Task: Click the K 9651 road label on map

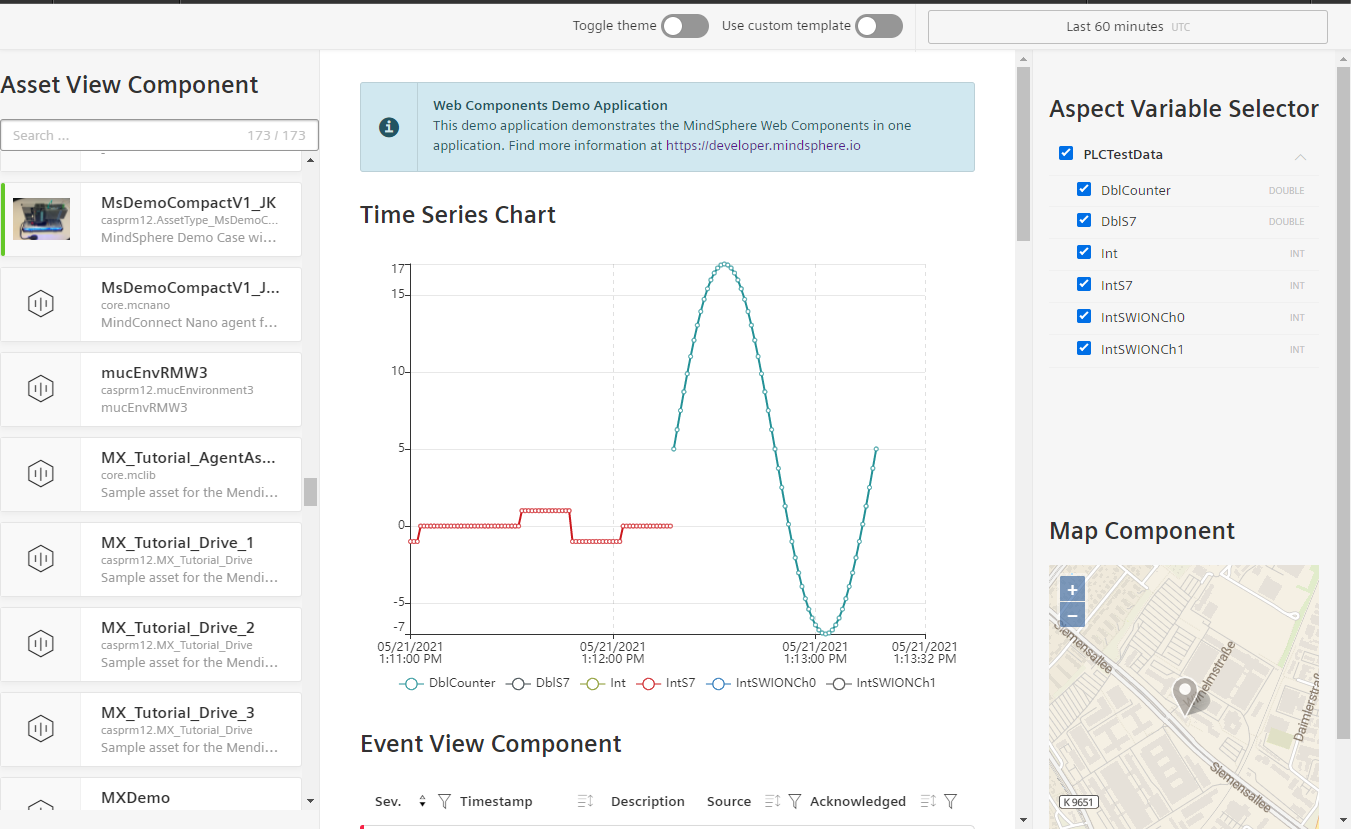Action: point(1078,802)
